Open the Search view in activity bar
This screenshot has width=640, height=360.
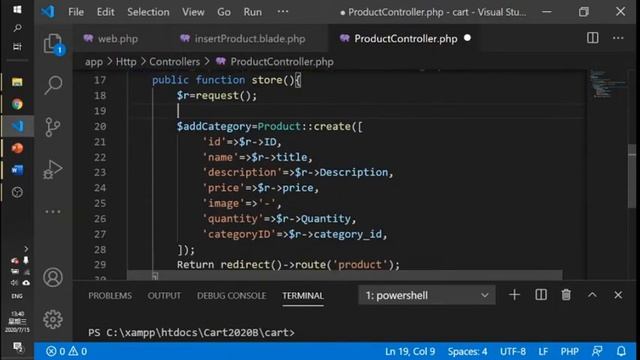pos(53,85)
